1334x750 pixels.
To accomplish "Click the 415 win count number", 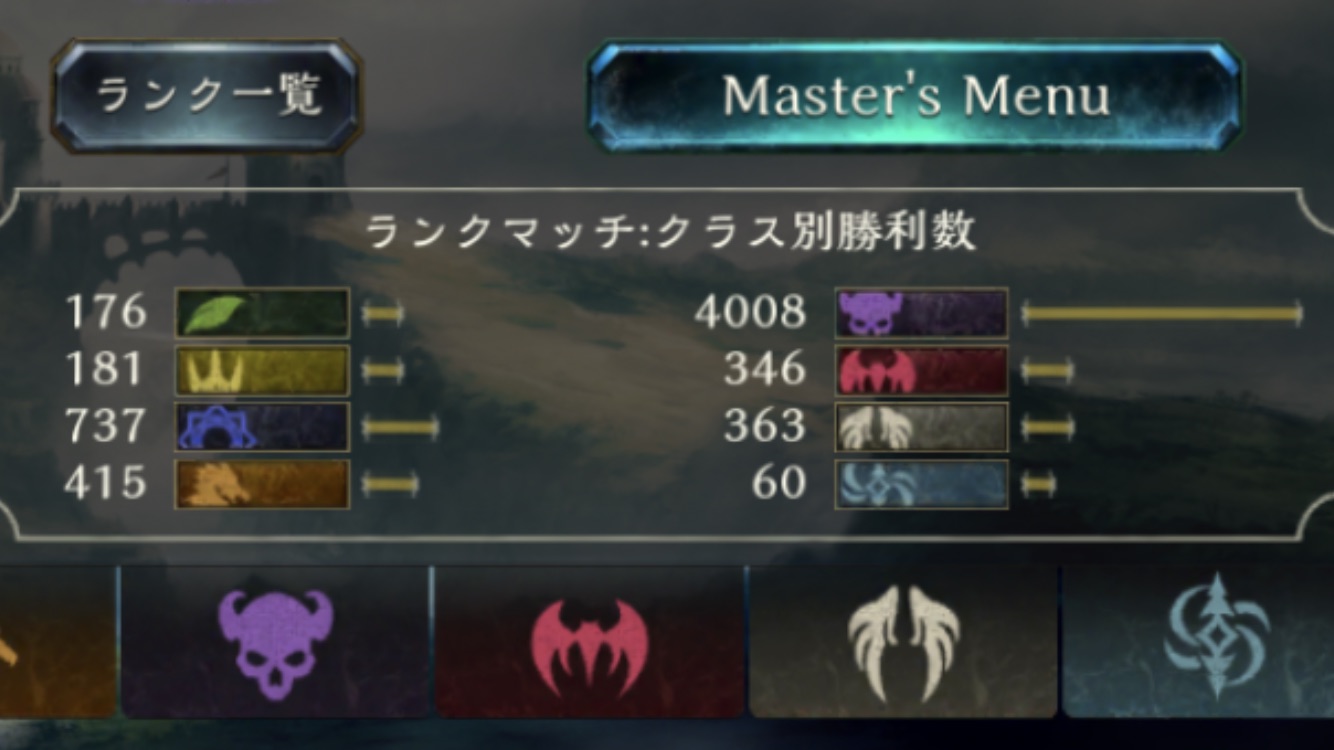I will pos(105,484).
